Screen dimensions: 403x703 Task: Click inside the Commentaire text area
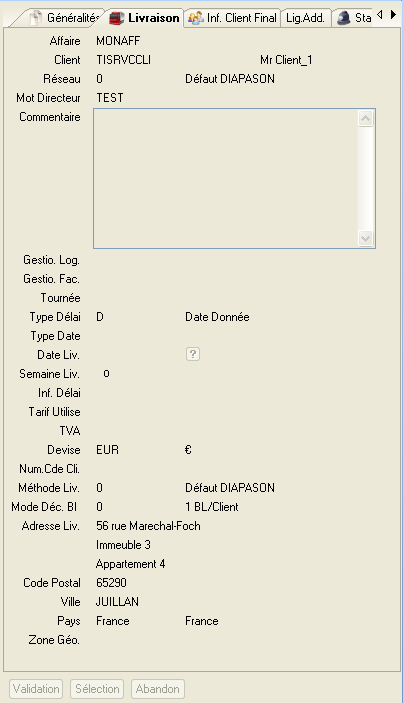click(x=225, y=178)
